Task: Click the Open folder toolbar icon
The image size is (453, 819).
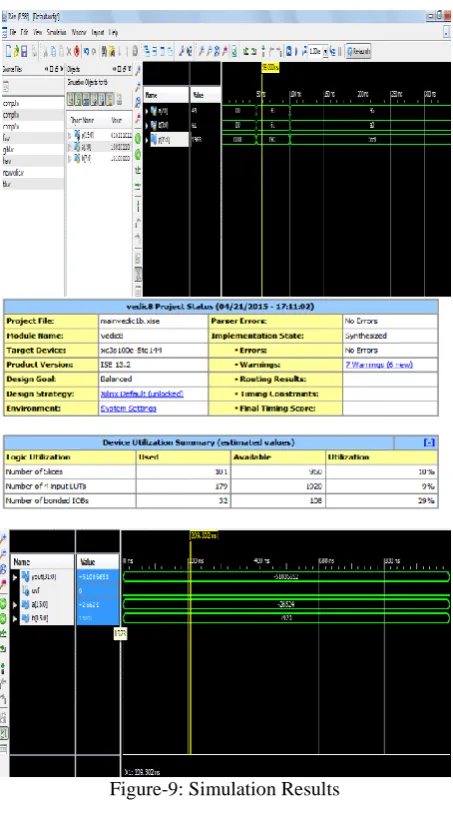Action: tap(16, 51)
